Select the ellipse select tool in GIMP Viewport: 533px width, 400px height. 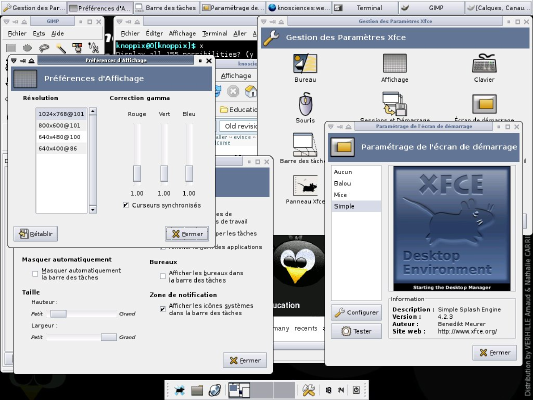(28, 48)
